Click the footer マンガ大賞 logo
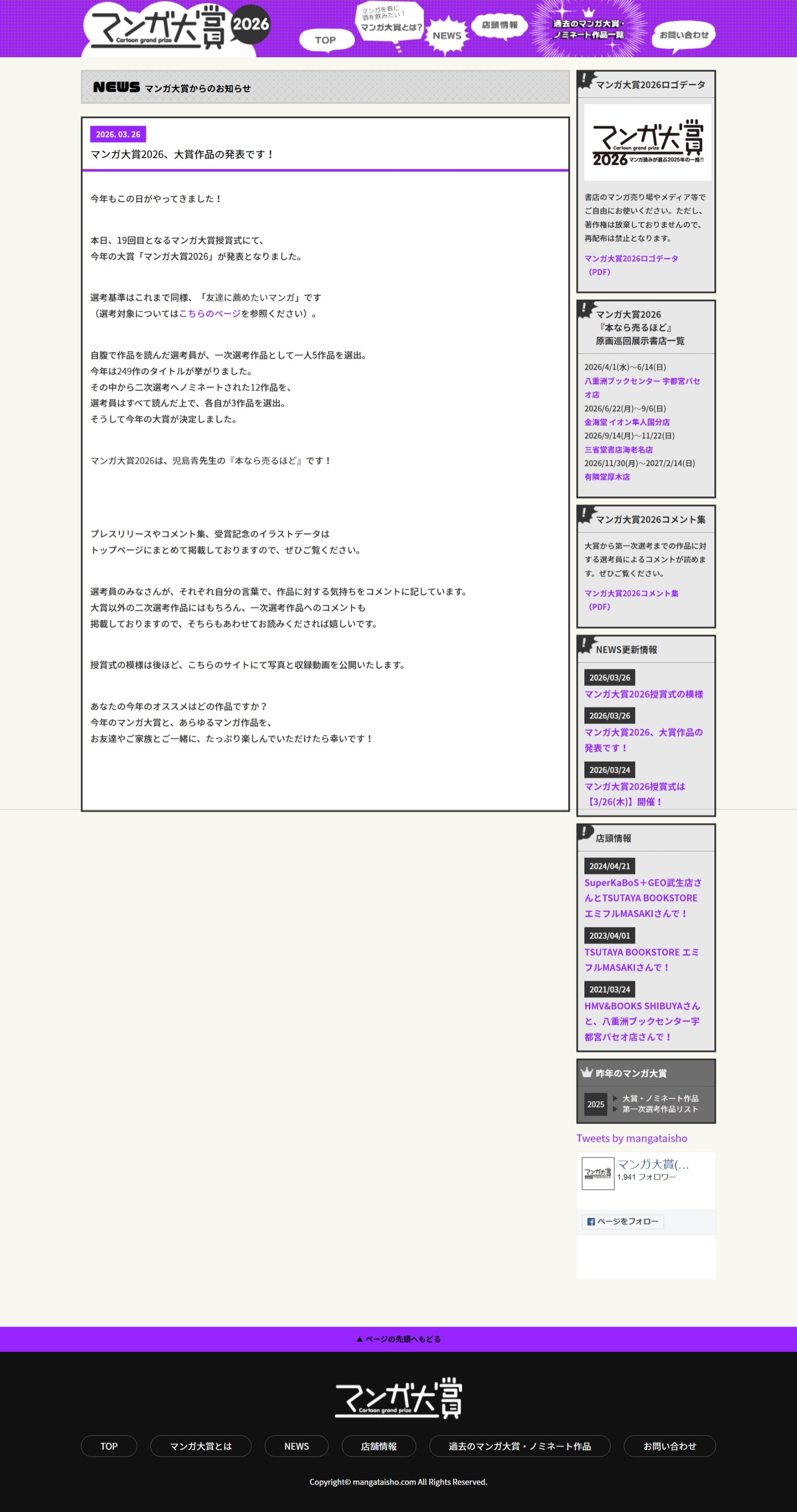 pos(398,1398)
